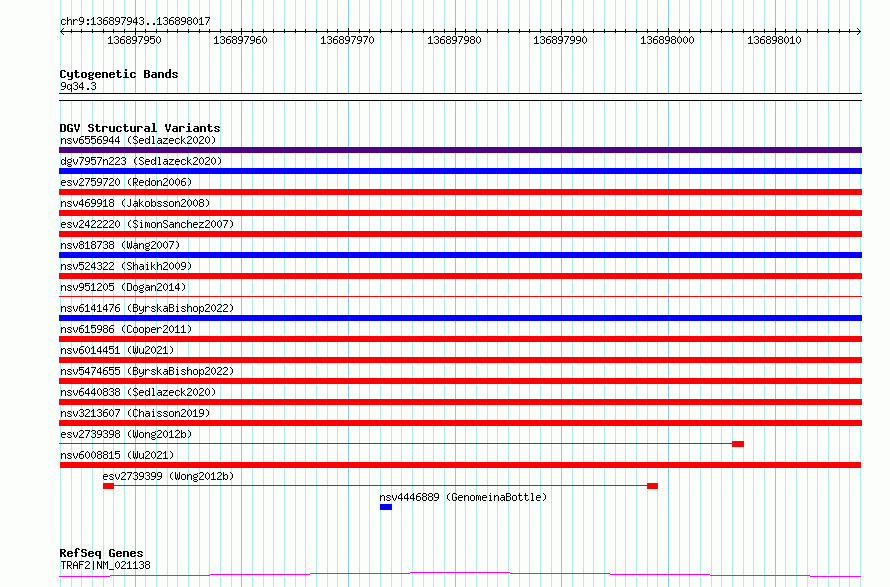Open the TRAF2|NM_021138 gene label
The width and height of the screenshot is (890, 587).
coord(106,565)
